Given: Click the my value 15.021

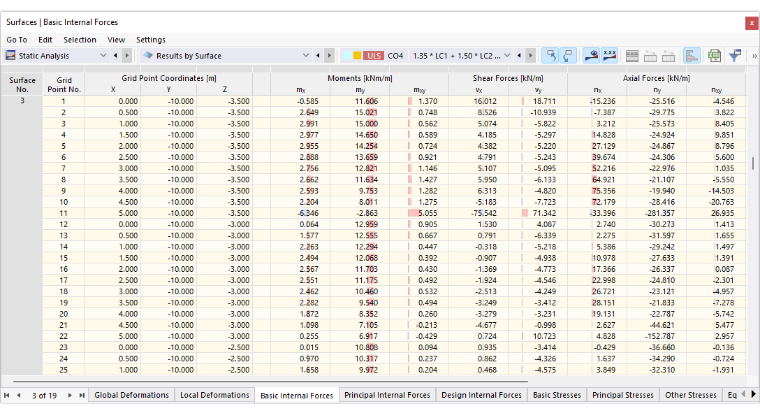Looking at the screenshot, I should pos(366,112).
